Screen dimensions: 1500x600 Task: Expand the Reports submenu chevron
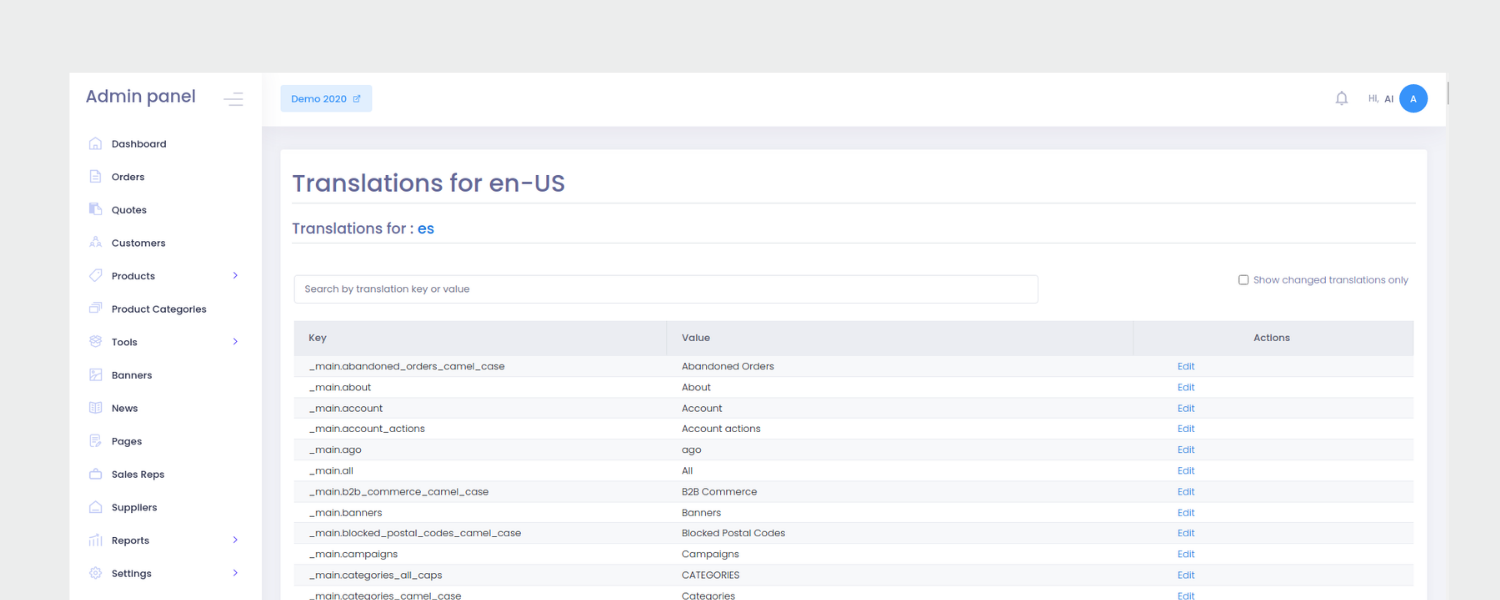click(236, 540)
